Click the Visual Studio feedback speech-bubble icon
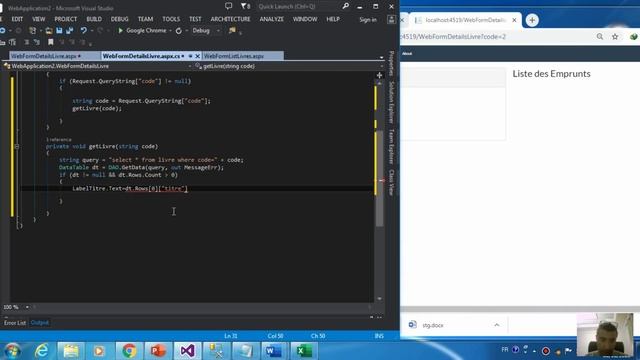The height and width of the screenshot is (360, 640). click(x=229, y=6)
